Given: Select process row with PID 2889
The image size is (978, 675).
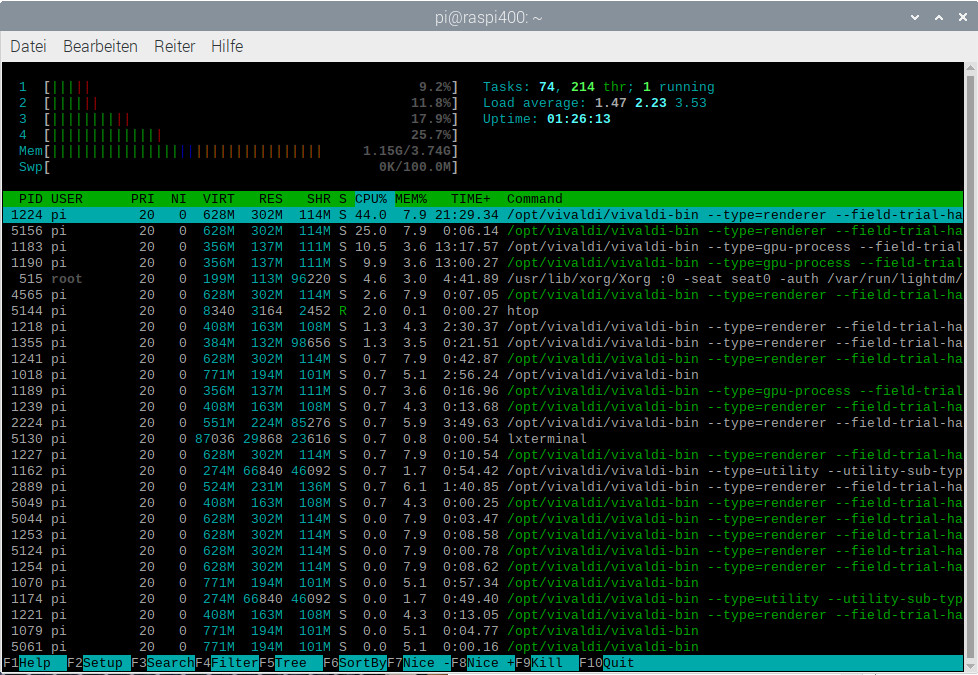Looking at the screenshot, I should coord(483,487).
